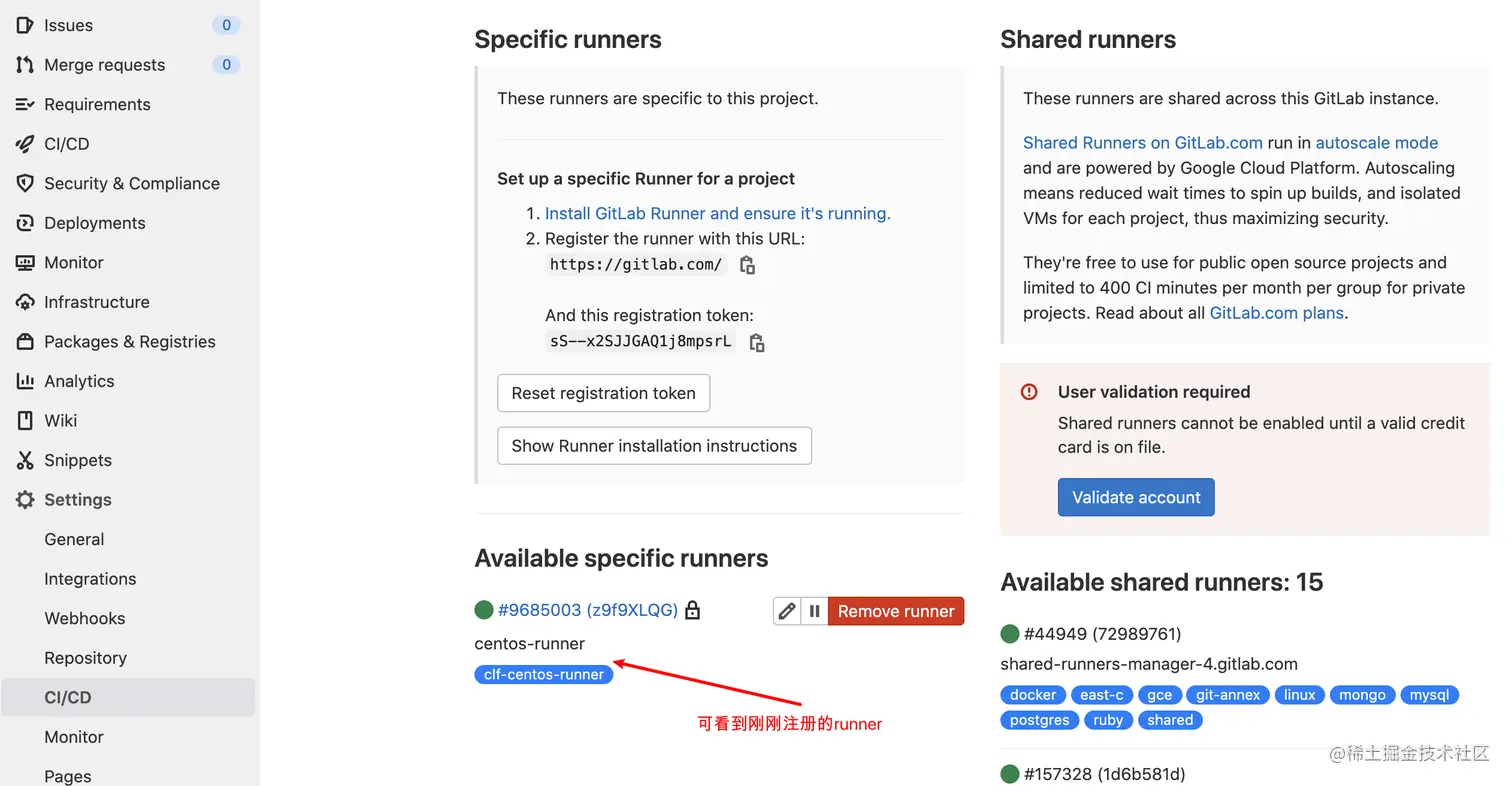Copy the registration token with clipboard icon
The width and height of the screenshot is (1512, 786).
coord(757,342)
